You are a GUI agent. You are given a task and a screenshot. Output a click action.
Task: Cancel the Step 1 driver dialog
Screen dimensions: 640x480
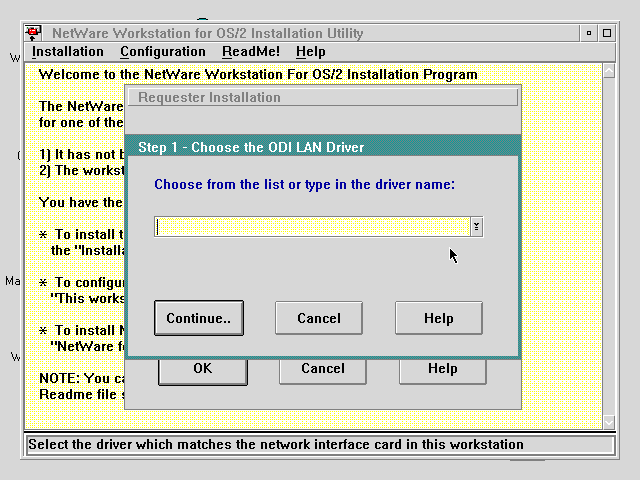click(x=319, y=318)
